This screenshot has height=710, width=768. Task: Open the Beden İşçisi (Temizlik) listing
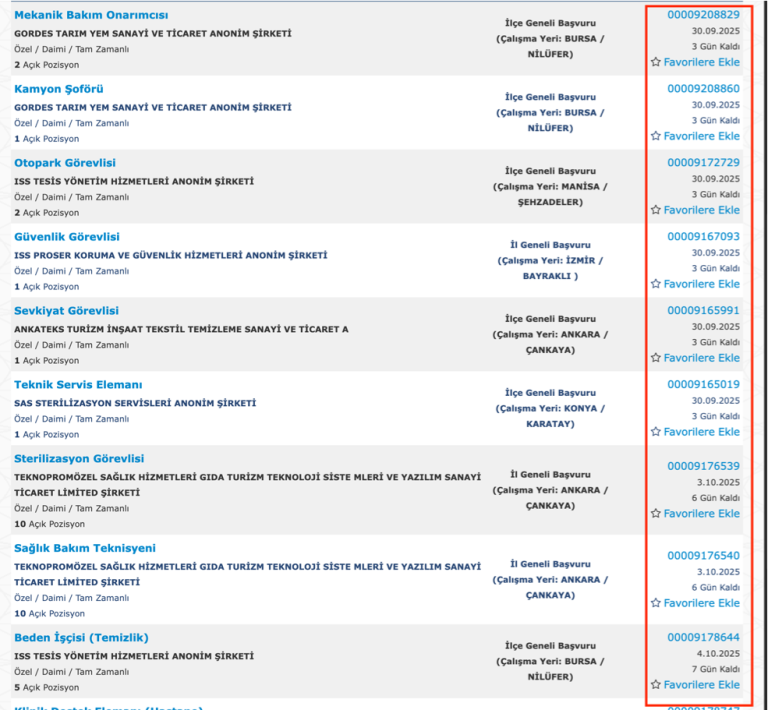pos(81,638)
